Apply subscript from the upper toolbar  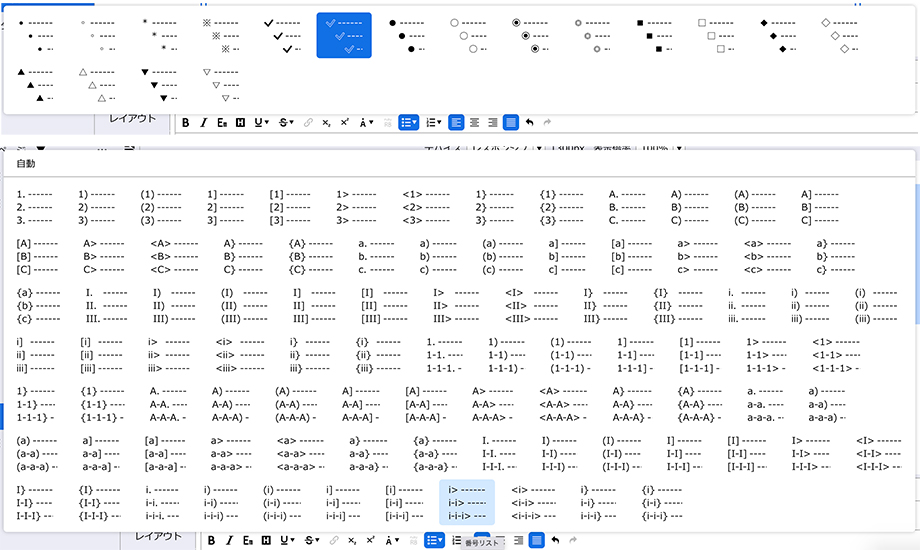click(326, 122)
